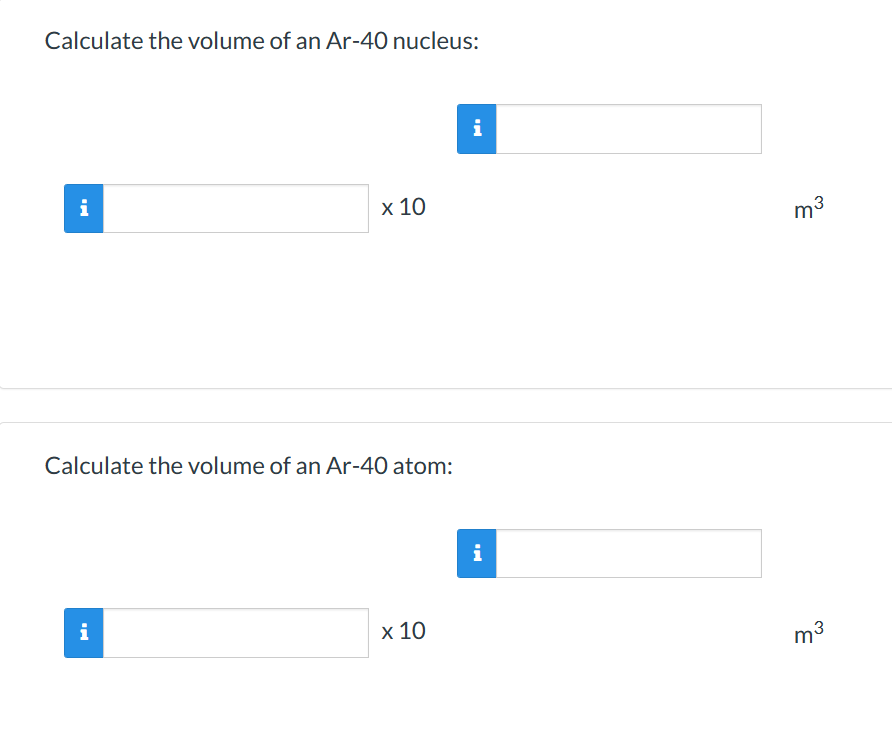Select the Ar-40 nucleus question text
The image size is (892, 751).
click(261, 41)
